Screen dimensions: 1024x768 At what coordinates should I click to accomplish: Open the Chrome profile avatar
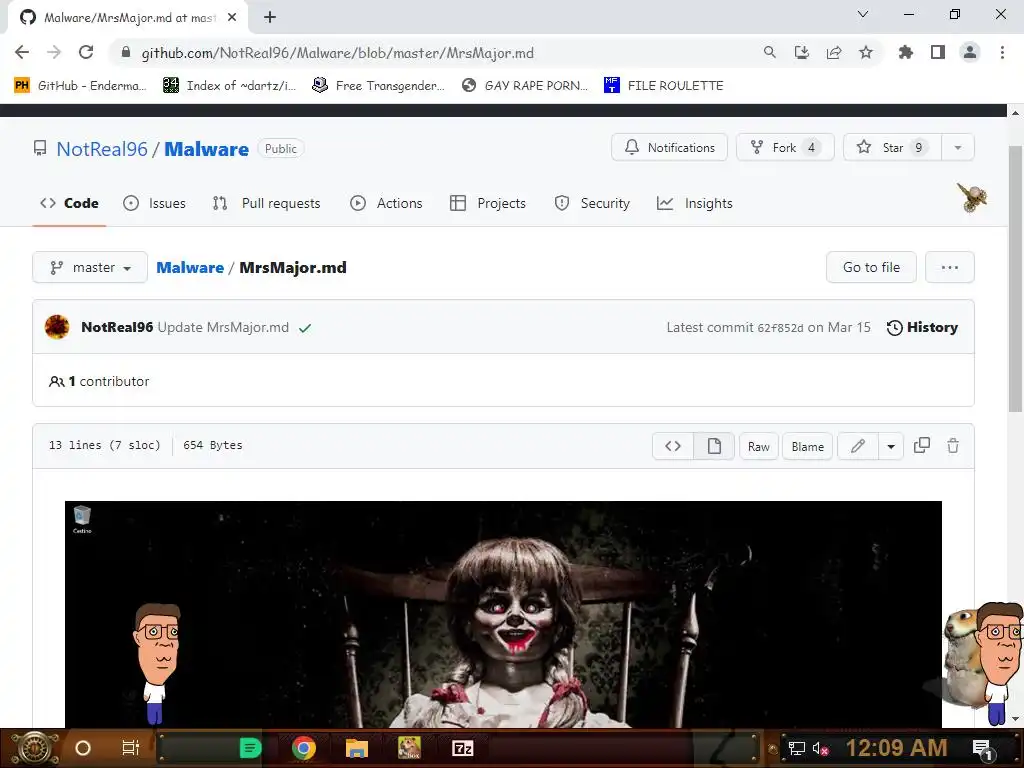coord(970,52)
